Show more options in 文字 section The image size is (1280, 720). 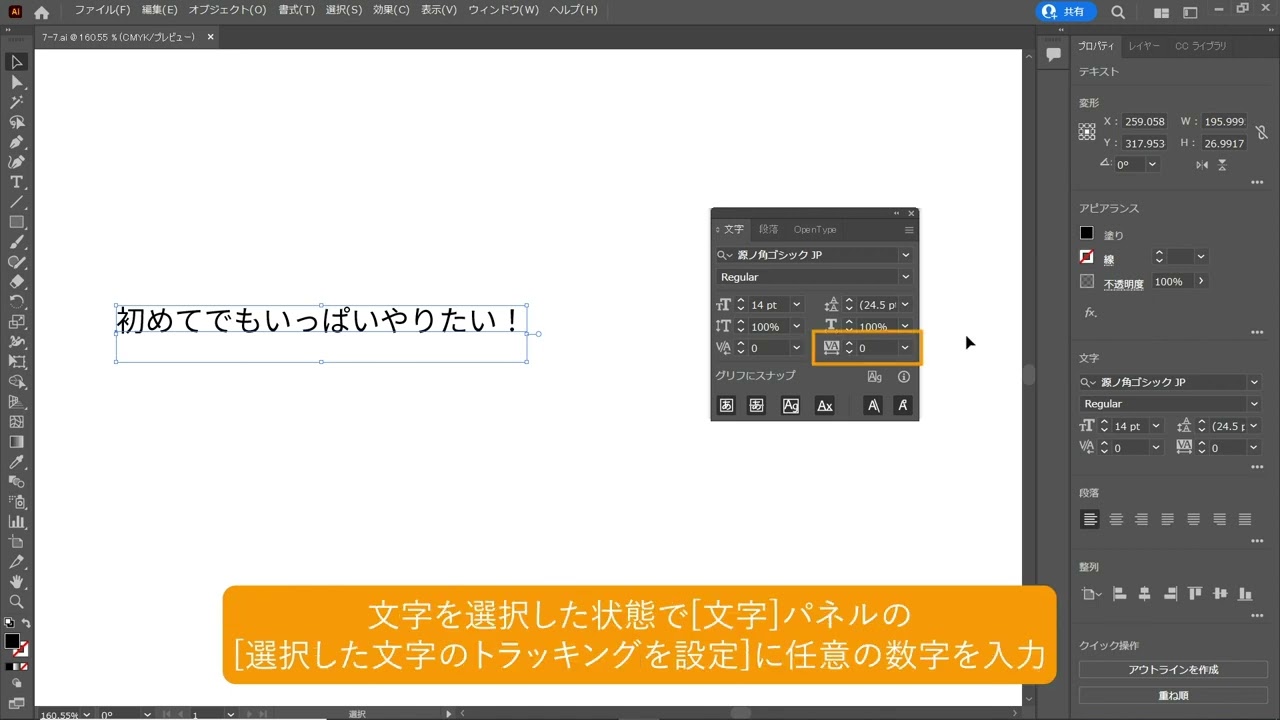[x=1257, y=467]
